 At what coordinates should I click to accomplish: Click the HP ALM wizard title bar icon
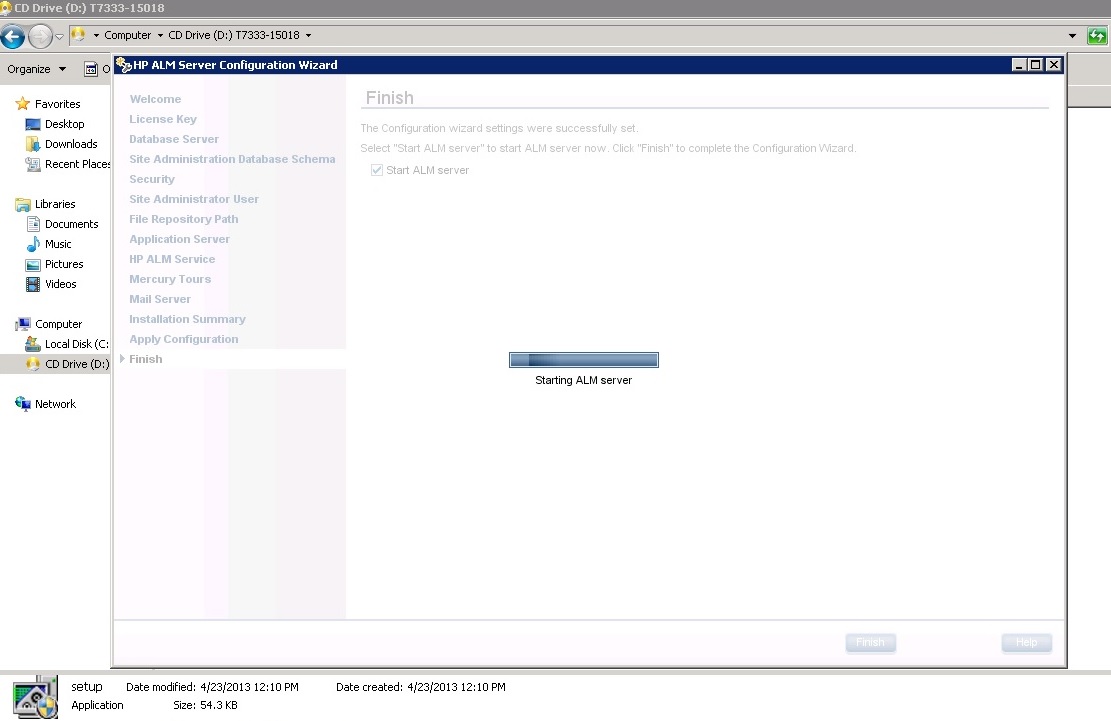click(124, 64)
